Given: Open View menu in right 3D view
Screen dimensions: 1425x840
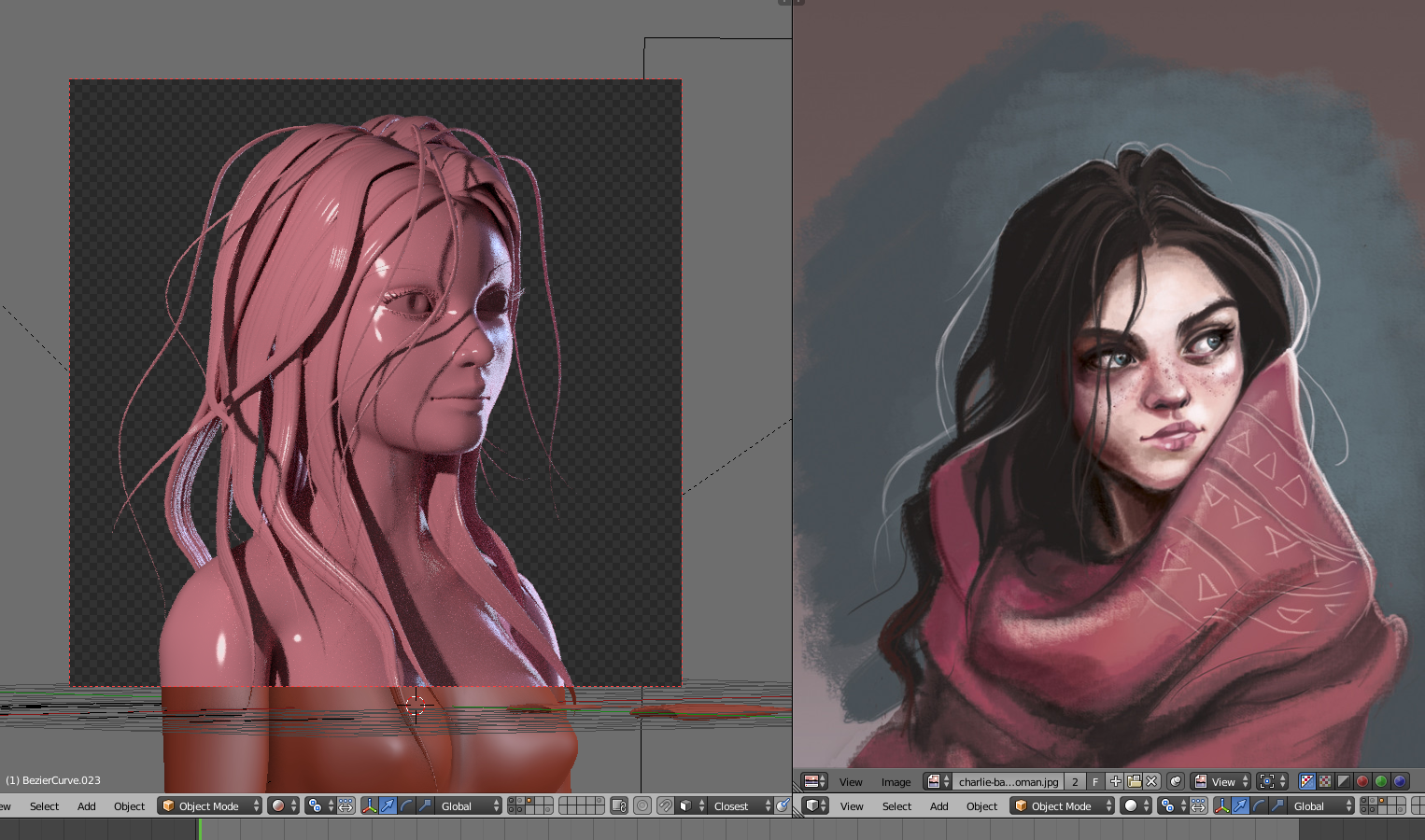Looking at the screenshot, I should click(x=852, y=805).
